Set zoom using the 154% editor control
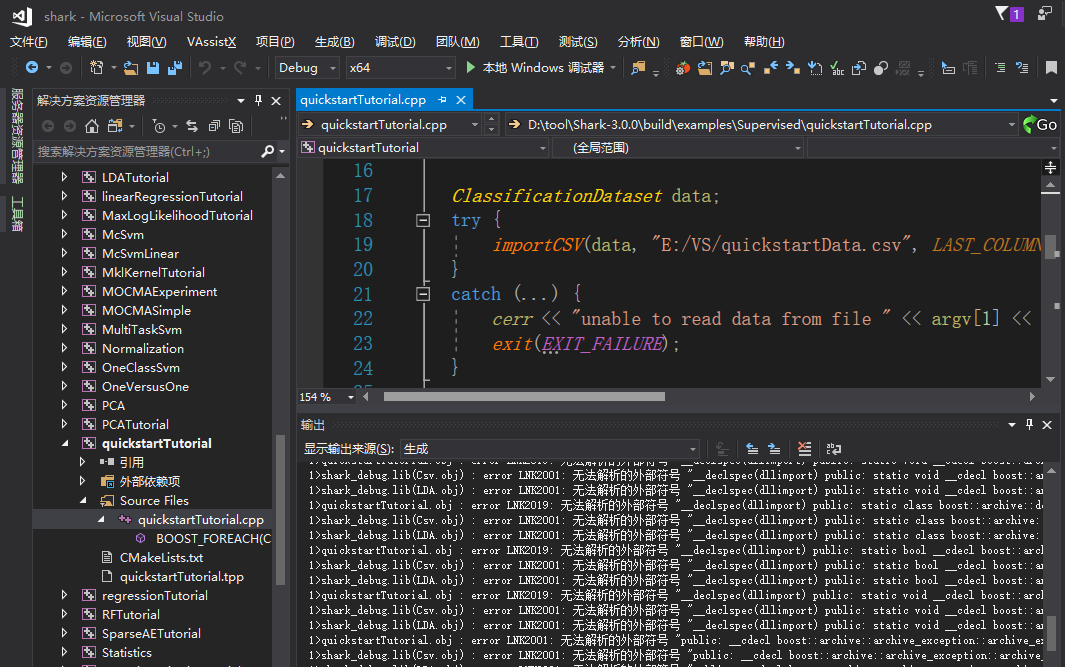The height and width of the screenshot is (667, 1065). [x=320, y=397]
